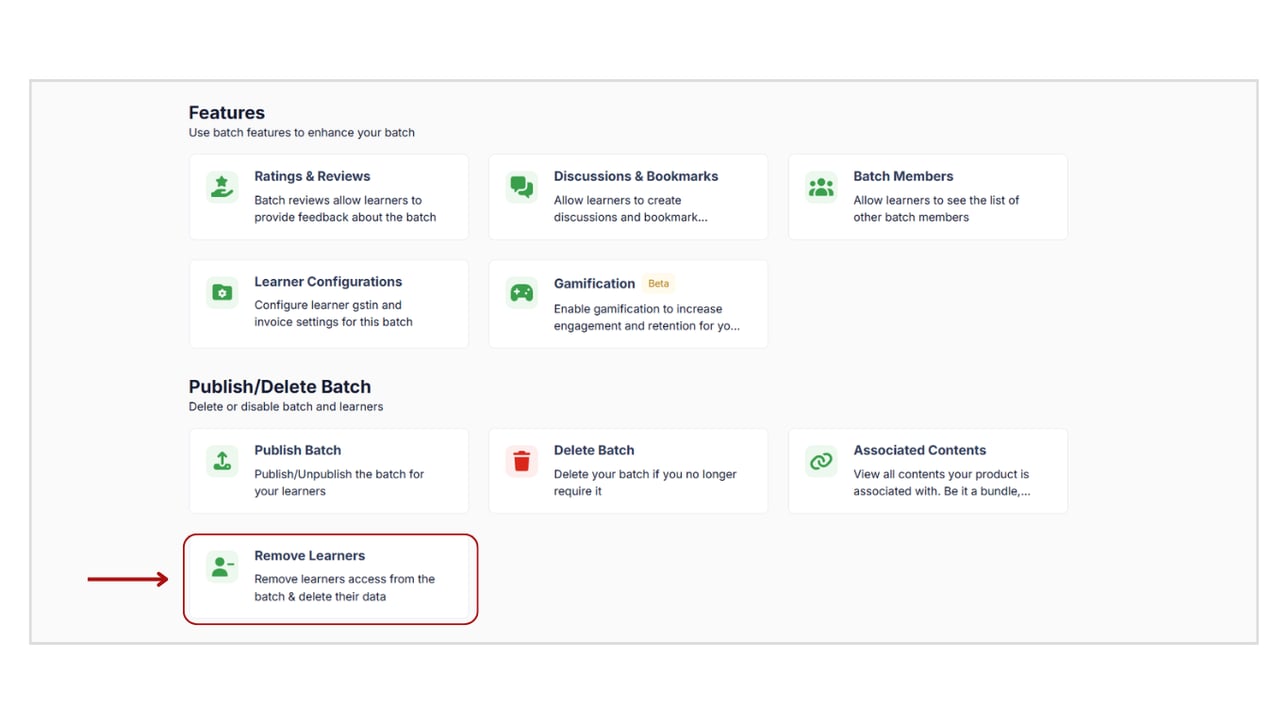Image resolution: width=1288 pixels, height=724 pixels.
Task: Click the Remove Learners user-minus icon
Action: pos(222,567)
